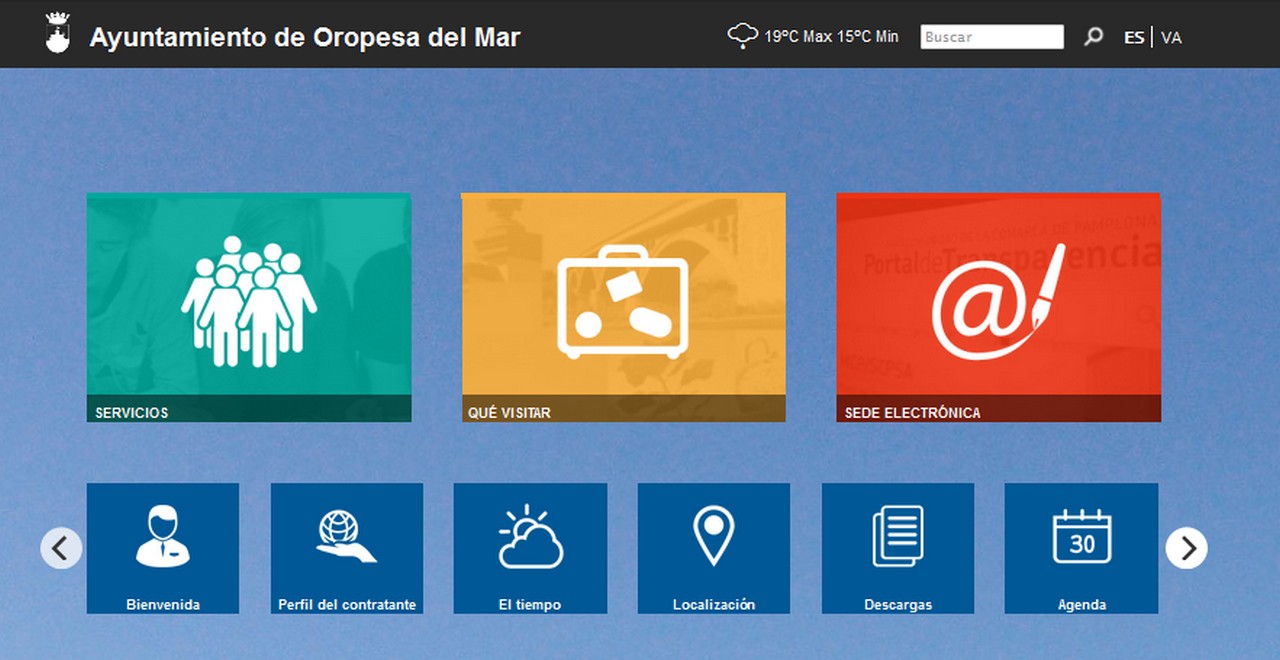Click the magnifying glass search icon
This screenshot has height=660, width=1280.
pos(1094,37)
